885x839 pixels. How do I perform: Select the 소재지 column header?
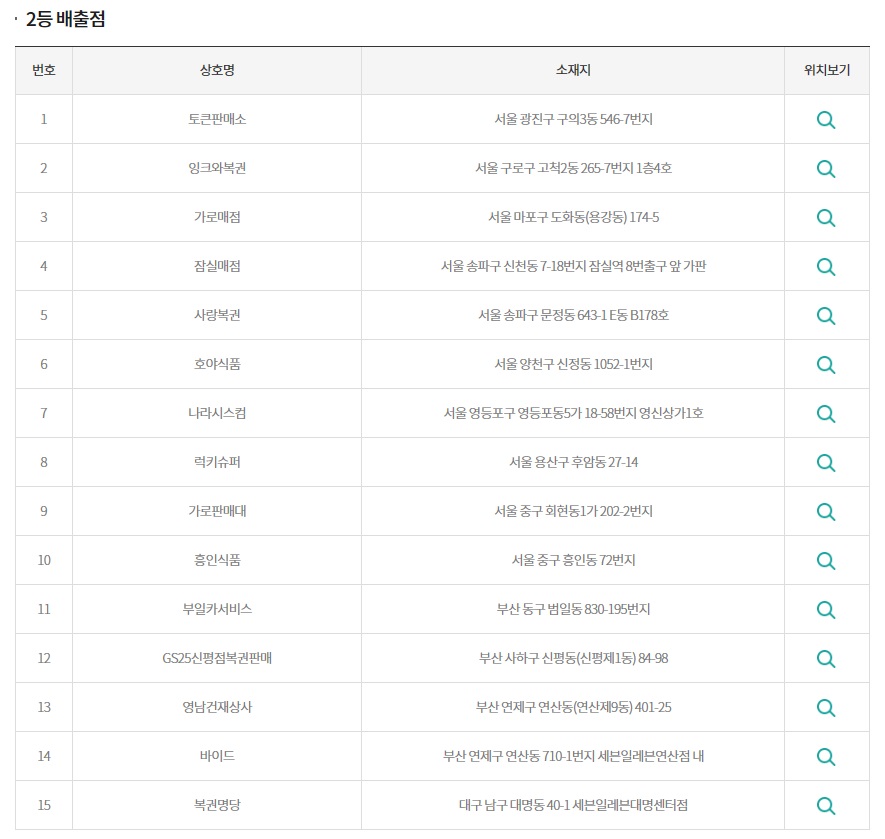[x=573, y=70]
